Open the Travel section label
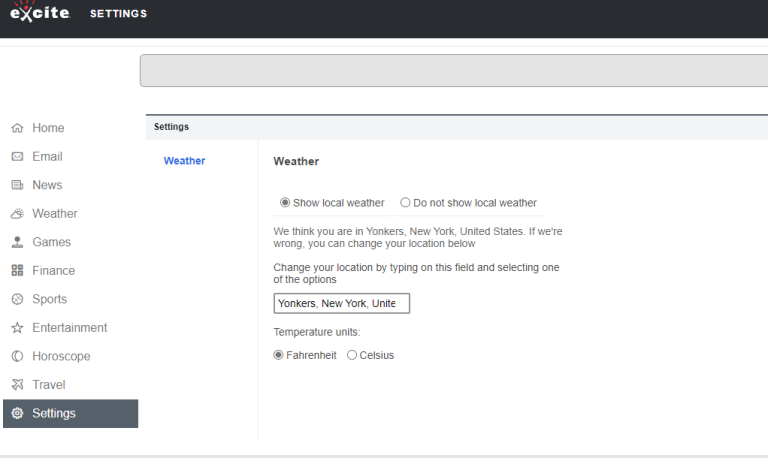The width and height of the screenshot is (768, 458). pos(49,385)
